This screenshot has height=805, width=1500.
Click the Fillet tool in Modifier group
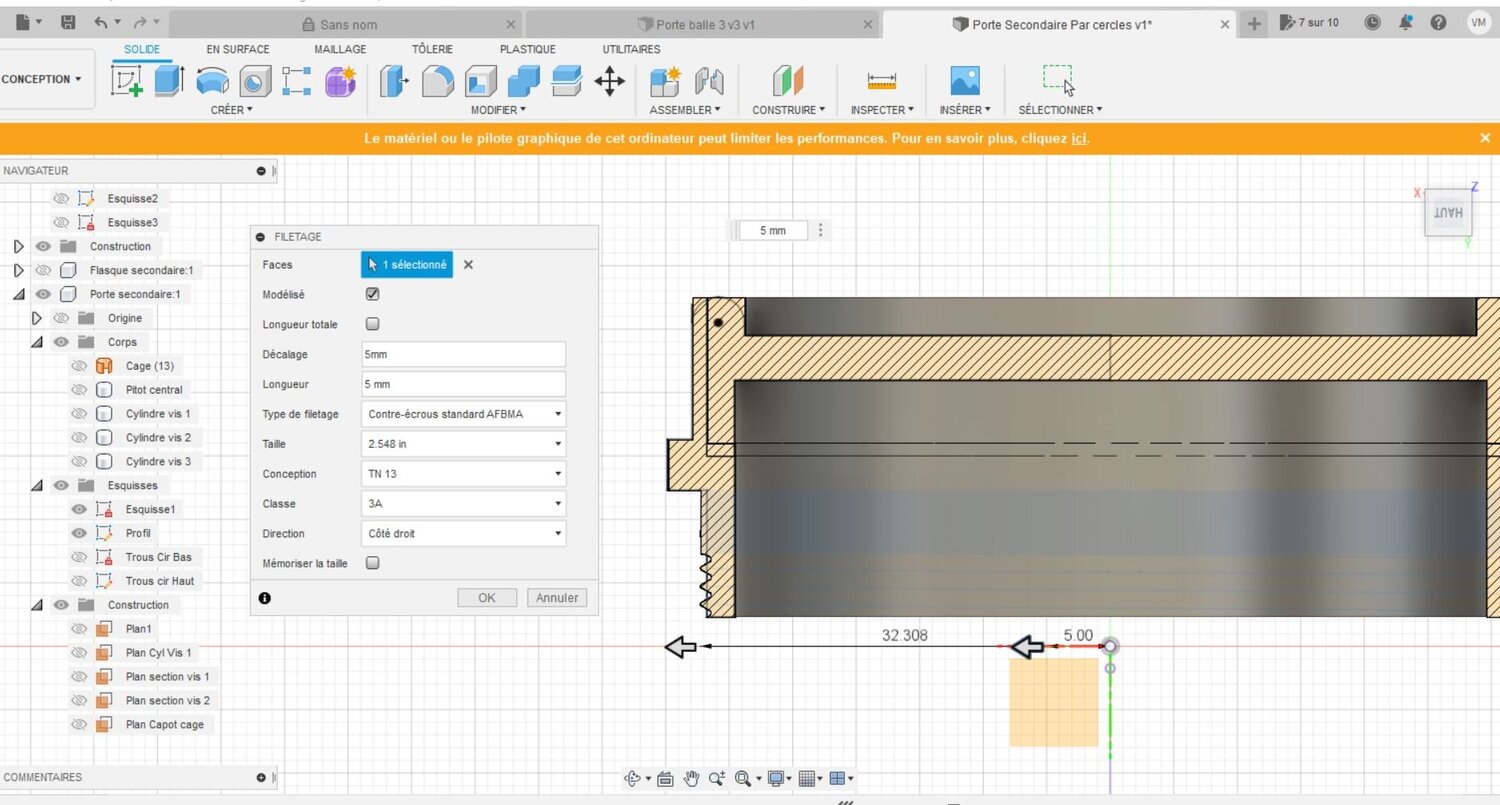click(437, 81)
